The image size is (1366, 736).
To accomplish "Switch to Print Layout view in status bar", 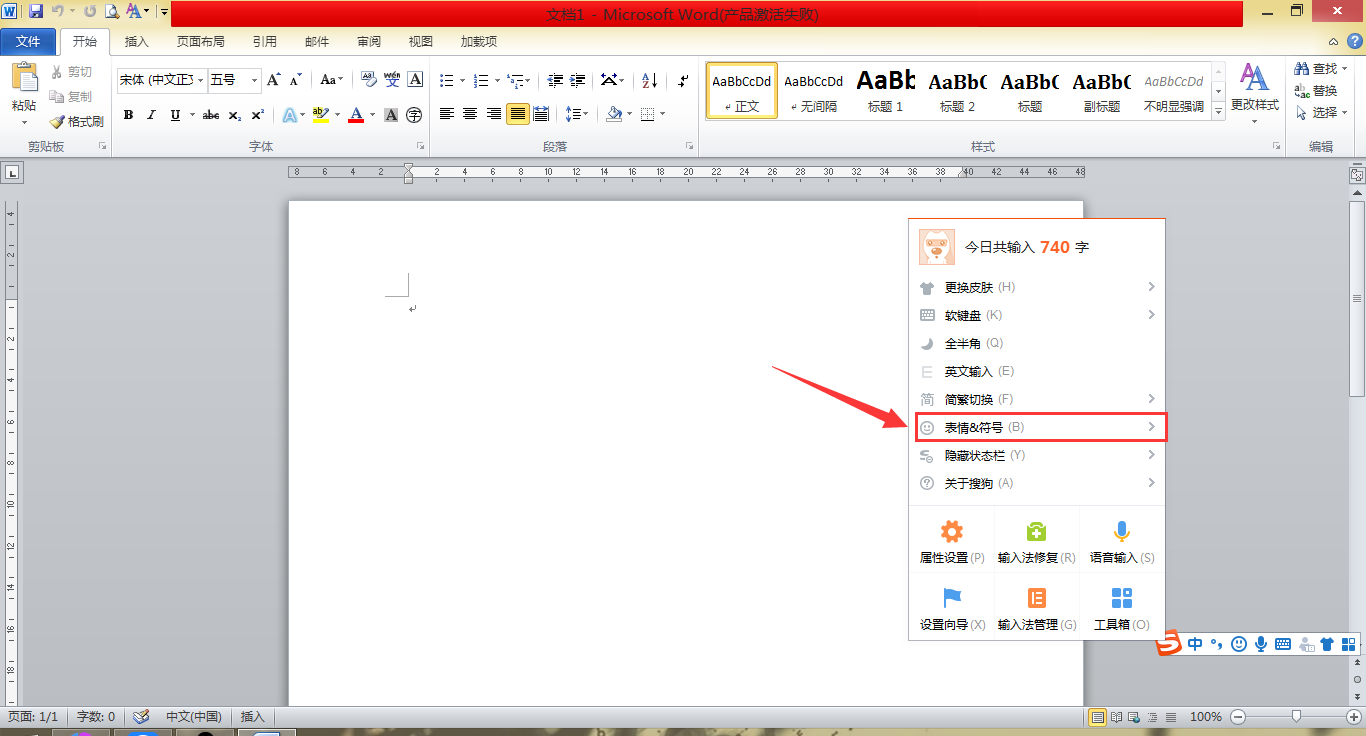I will 1097,717.
